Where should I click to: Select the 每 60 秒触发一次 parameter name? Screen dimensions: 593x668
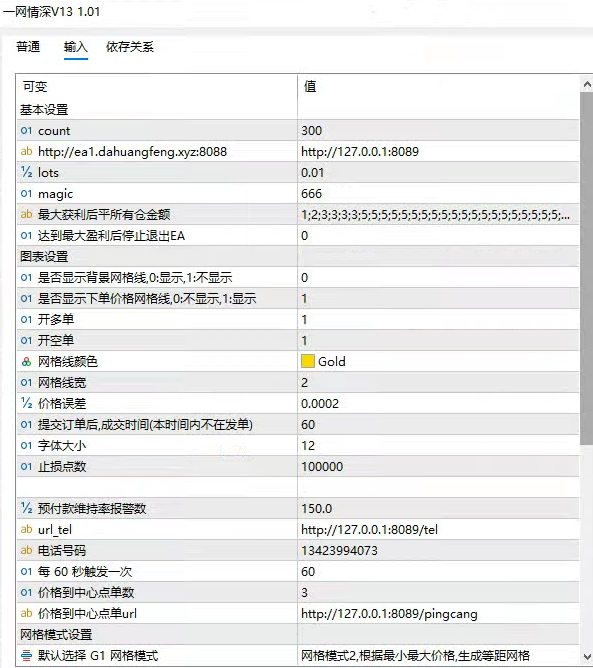85,571
